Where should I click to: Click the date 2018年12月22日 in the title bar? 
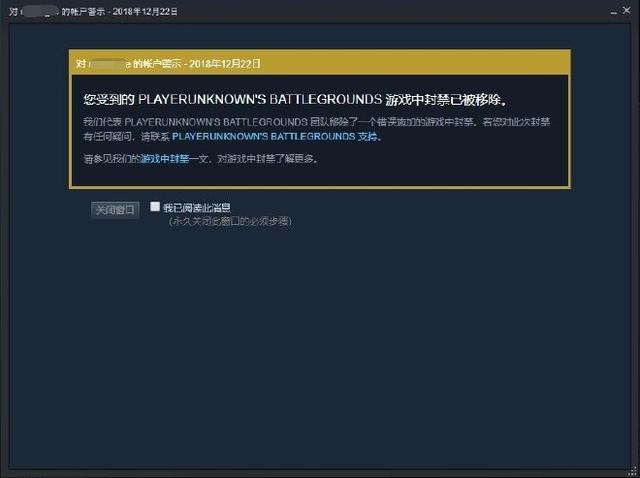point(145,12)
